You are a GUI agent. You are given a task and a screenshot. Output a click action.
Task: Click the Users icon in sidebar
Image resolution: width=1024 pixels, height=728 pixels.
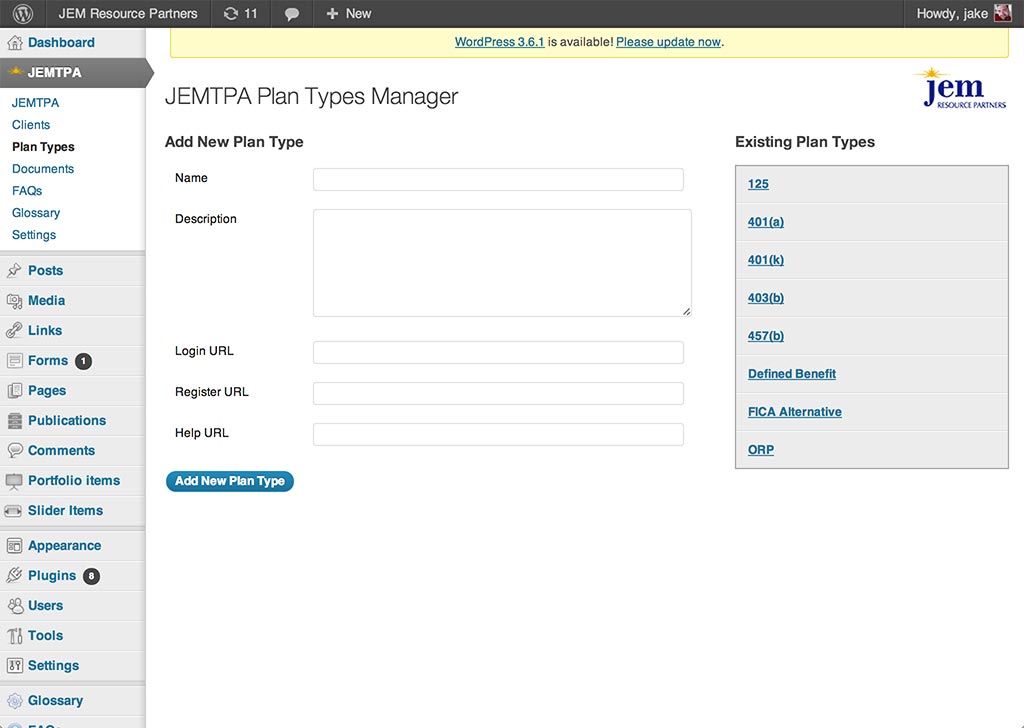point(15,606)
